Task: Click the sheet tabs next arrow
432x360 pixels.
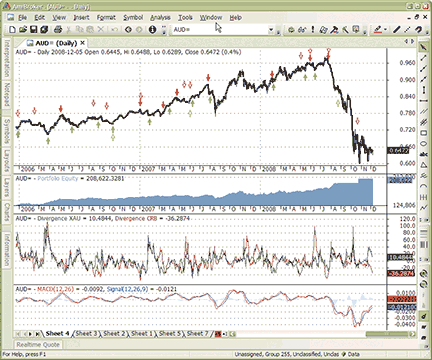Action: [30, 334]
